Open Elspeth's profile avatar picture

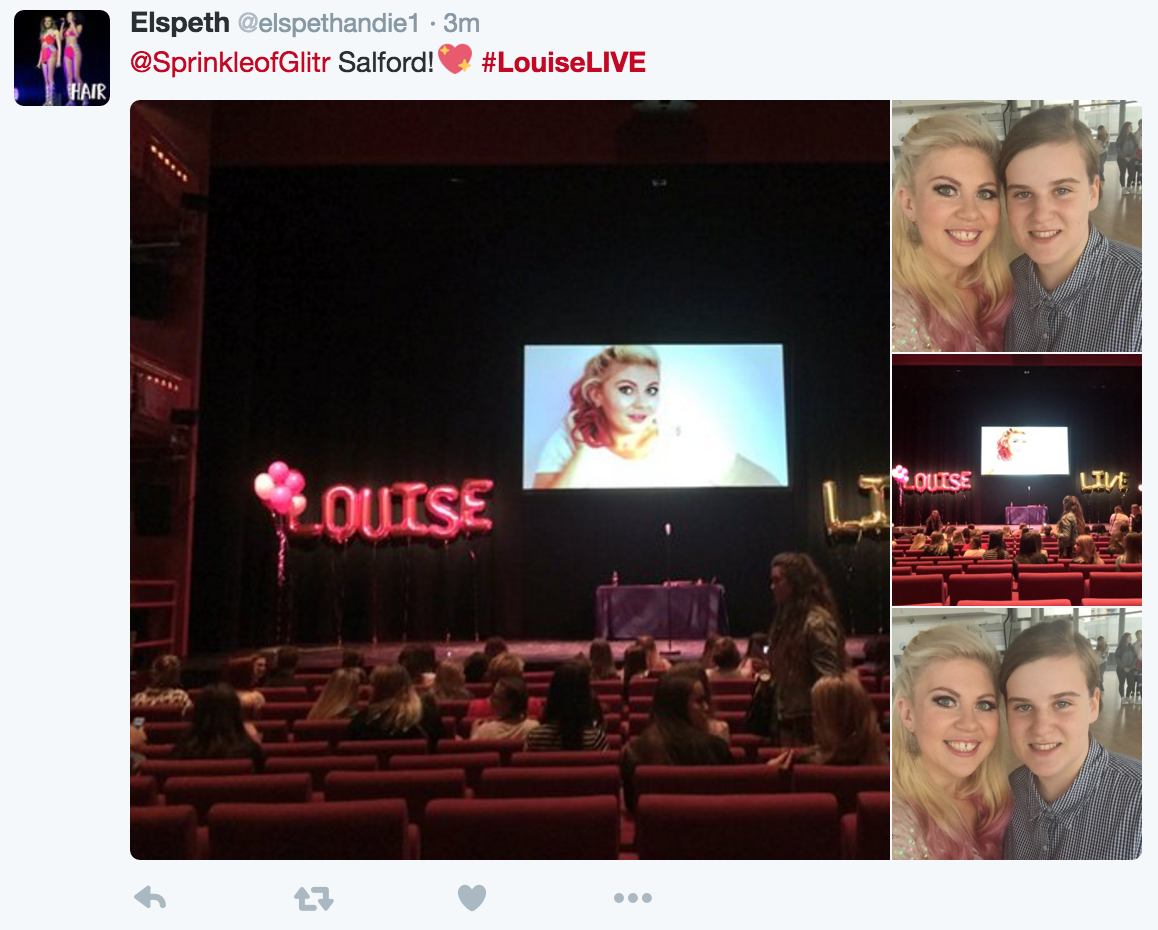(x=62, y=58)
